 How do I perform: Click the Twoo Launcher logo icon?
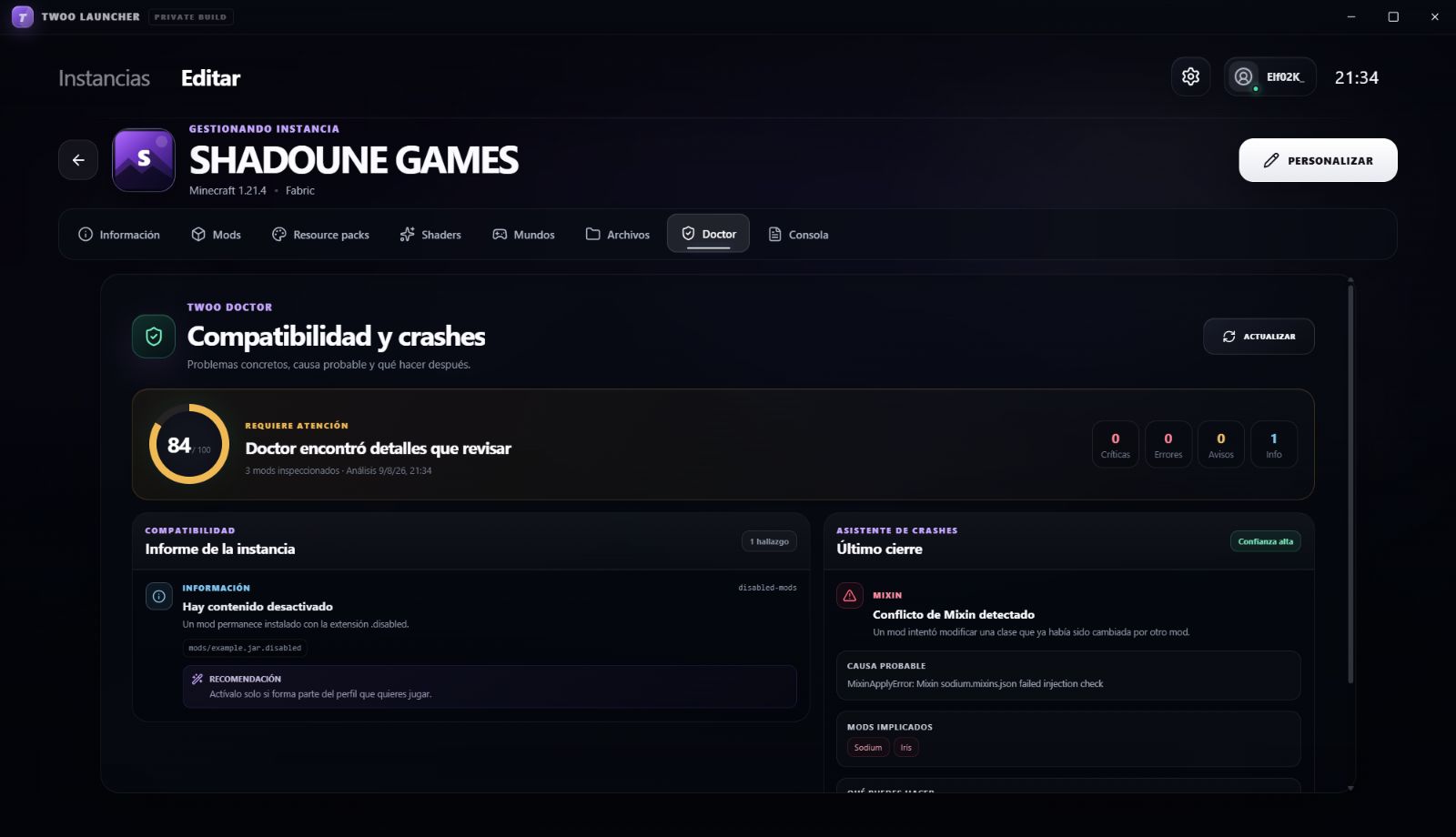23,16
